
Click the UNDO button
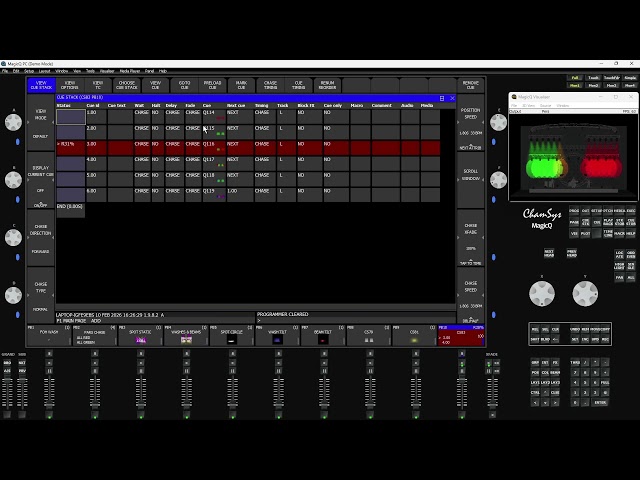pos(575,329)
